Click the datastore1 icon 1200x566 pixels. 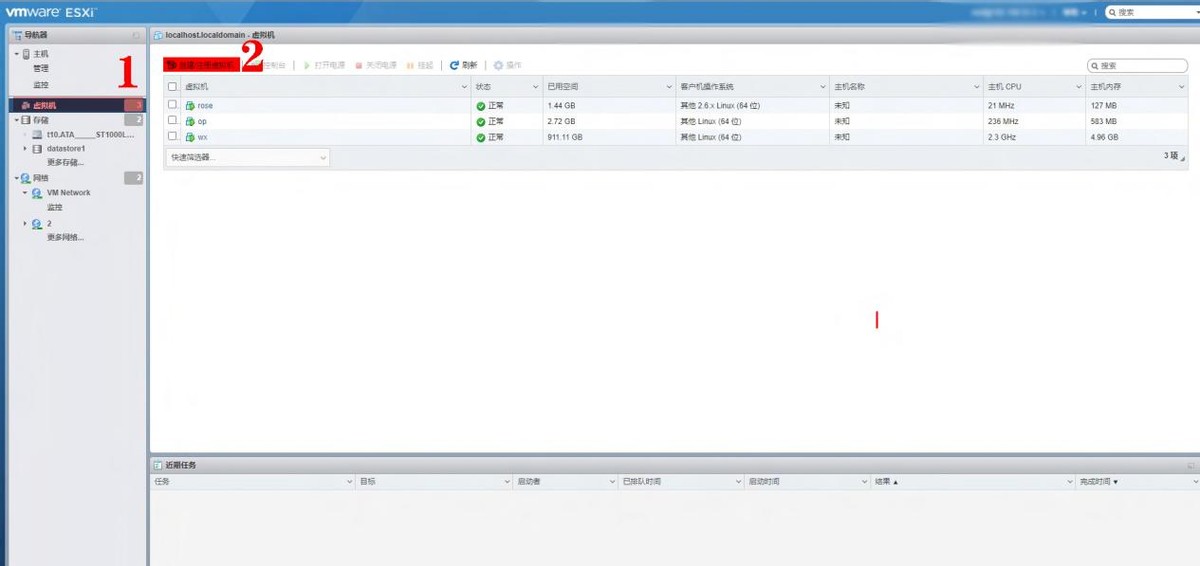click(x=37, y=148)
